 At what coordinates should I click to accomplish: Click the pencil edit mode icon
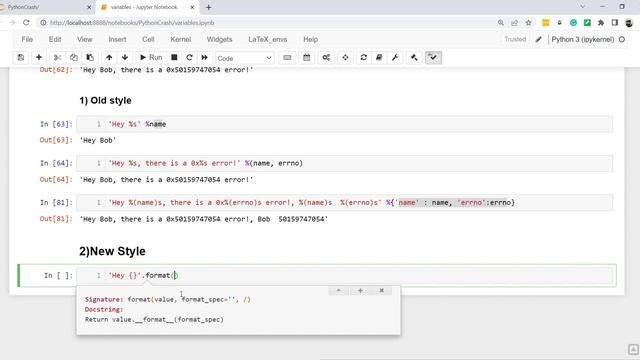tap(539, 40)
